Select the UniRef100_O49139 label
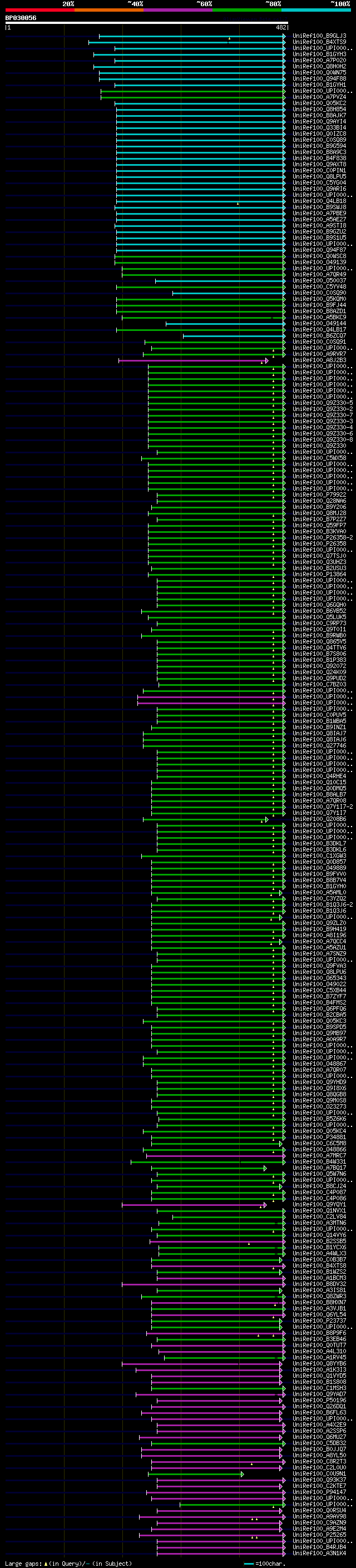 coord(319,263)
